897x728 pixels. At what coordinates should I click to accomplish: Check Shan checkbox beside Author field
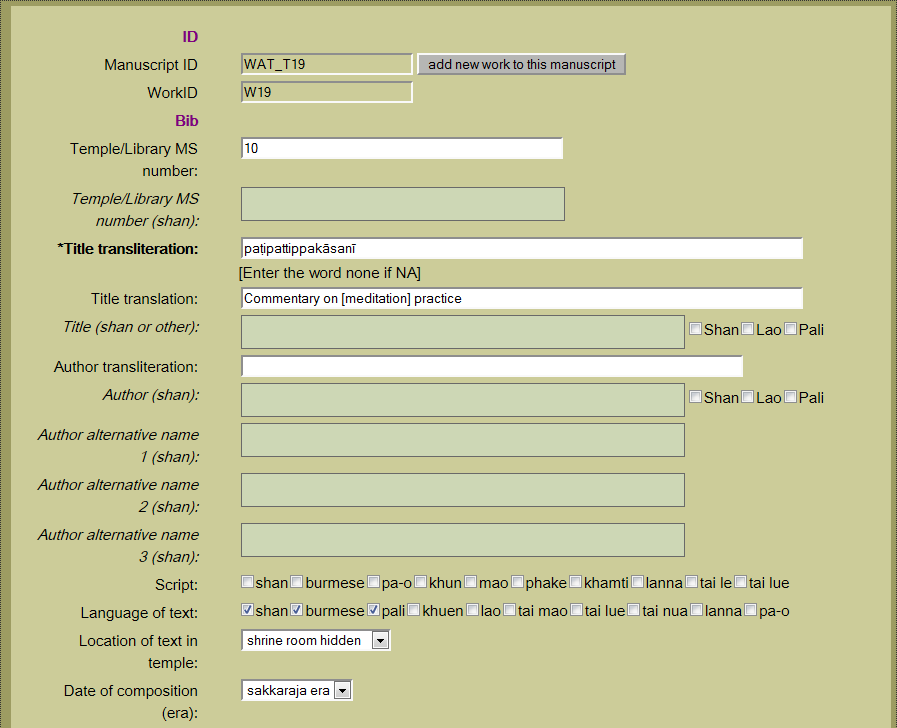(696, 397)
